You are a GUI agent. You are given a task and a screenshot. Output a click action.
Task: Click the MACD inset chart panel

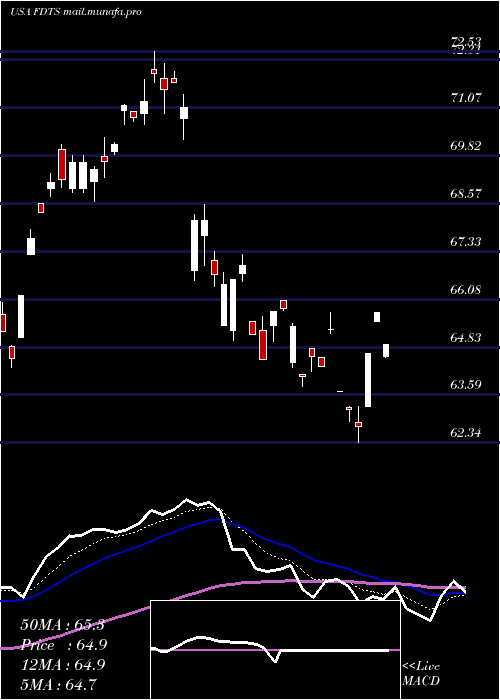pyautogui.click(x=275, y=650)
